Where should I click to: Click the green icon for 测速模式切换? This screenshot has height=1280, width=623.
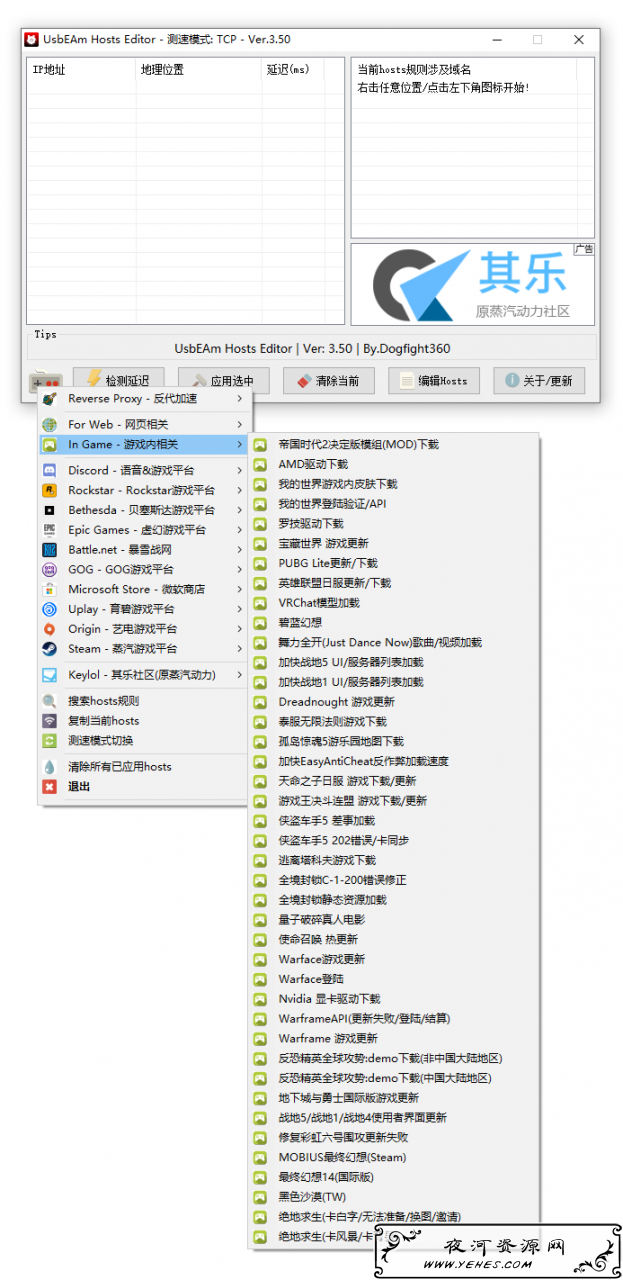(50, 741)
